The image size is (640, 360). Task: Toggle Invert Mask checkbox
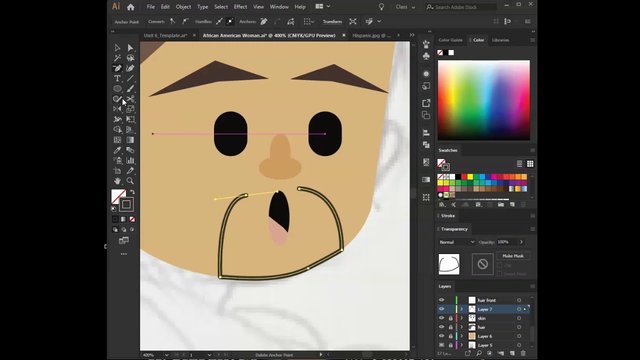[x=500, y=274]
